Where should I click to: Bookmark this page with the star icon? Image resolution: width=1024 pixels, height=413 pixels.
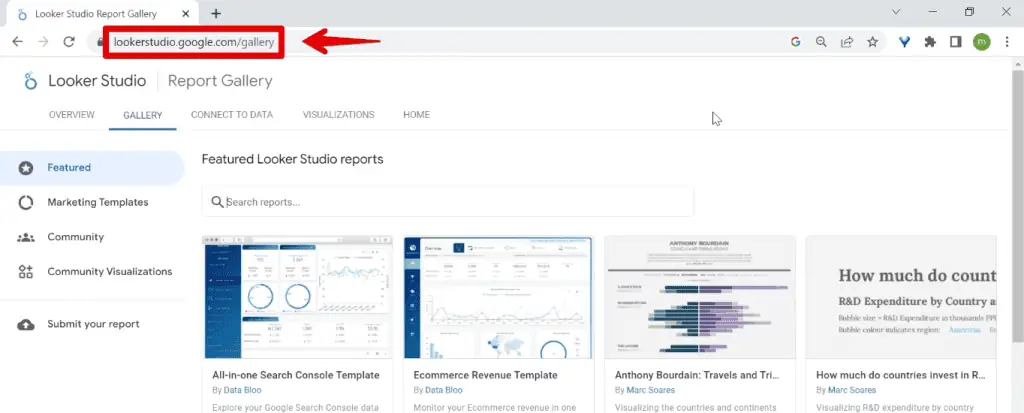coord(873,42)
